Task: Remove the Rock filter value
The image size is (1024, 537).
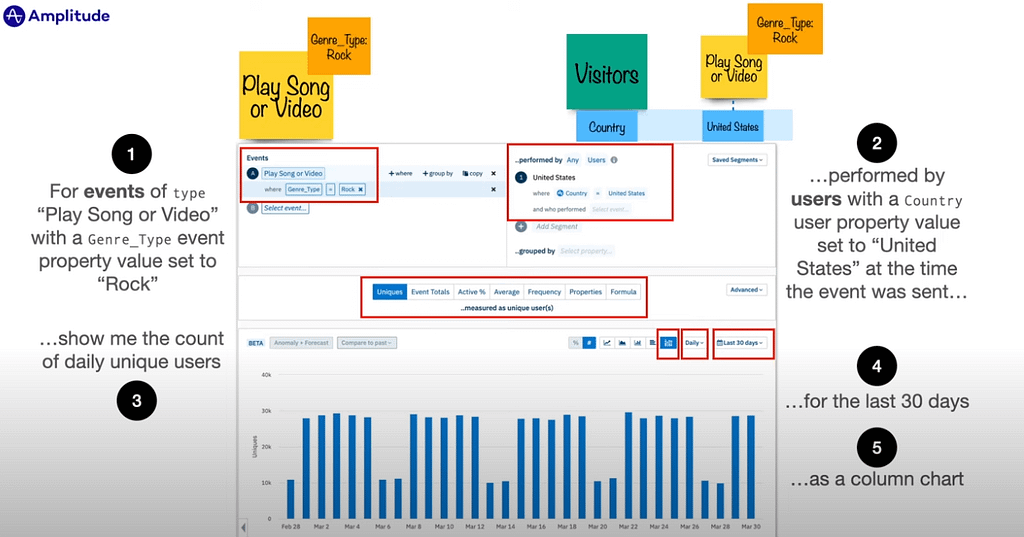Action: point(360,189)
